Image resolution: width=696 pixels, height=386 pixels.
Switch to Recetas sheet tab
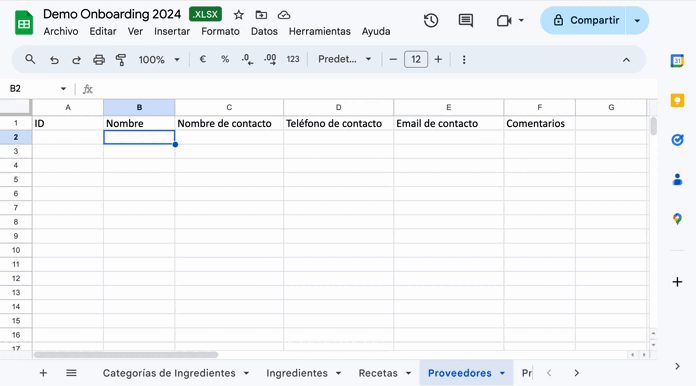tap(378, 373)
